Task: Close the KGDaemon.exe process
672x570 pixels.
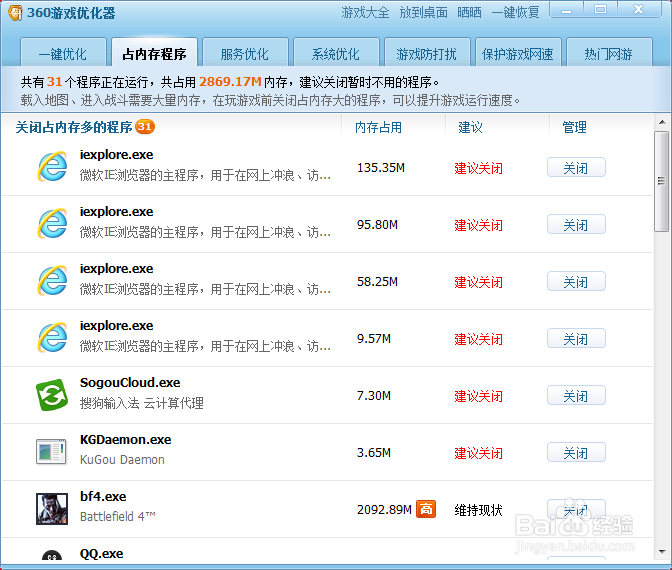Action: [576, 453]
